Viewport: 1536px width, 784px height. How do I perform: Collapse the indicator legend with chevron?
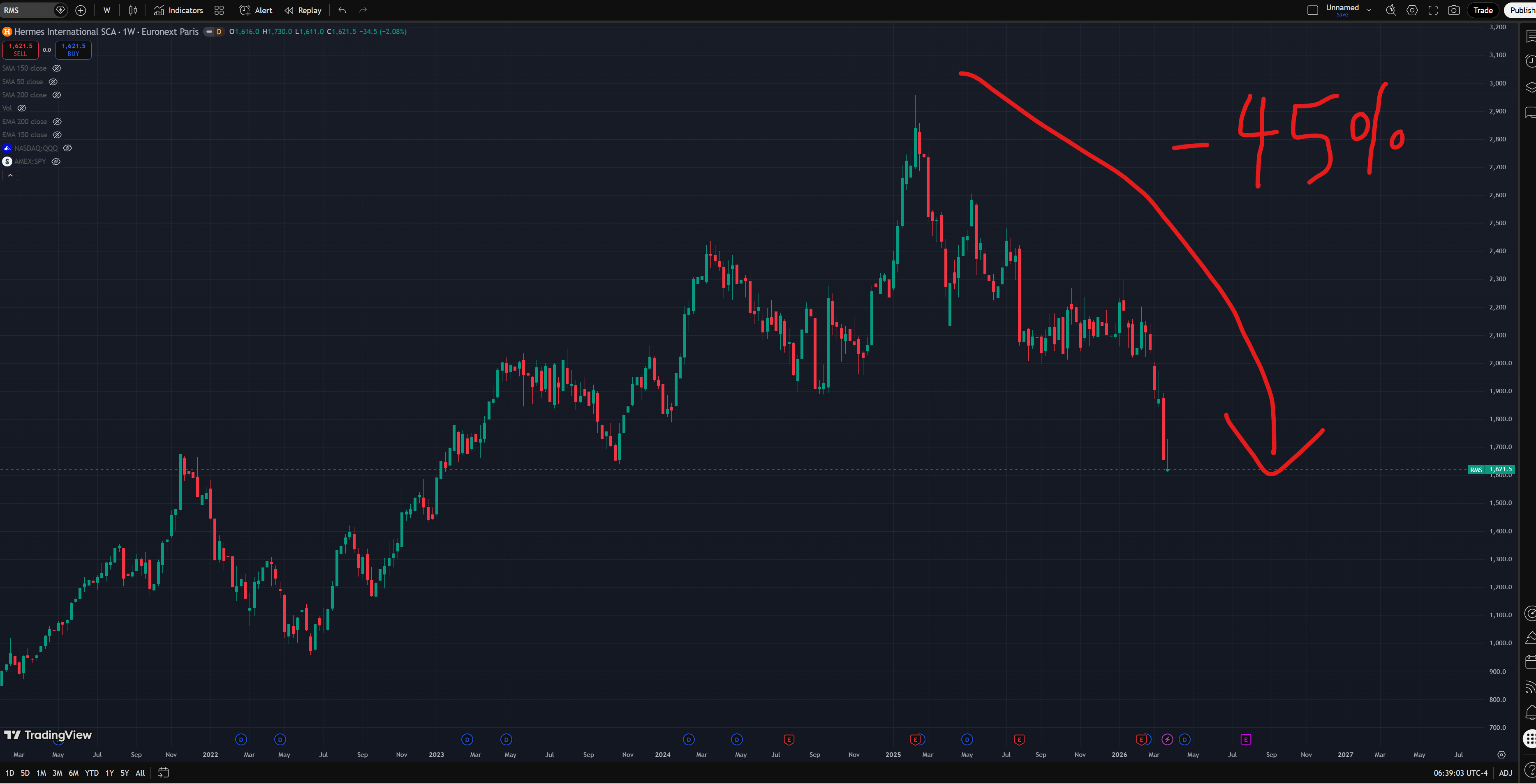(x=10, y=176)
